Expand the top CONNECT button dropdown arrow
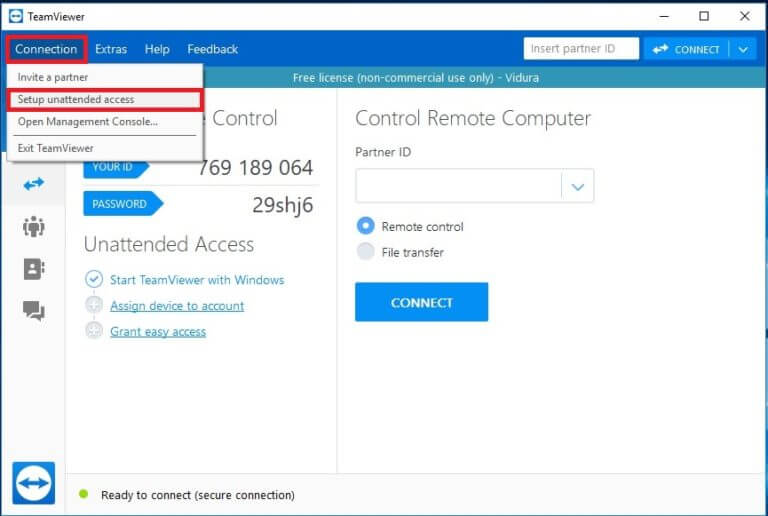The image size is (768, 516). pos(743,49)
